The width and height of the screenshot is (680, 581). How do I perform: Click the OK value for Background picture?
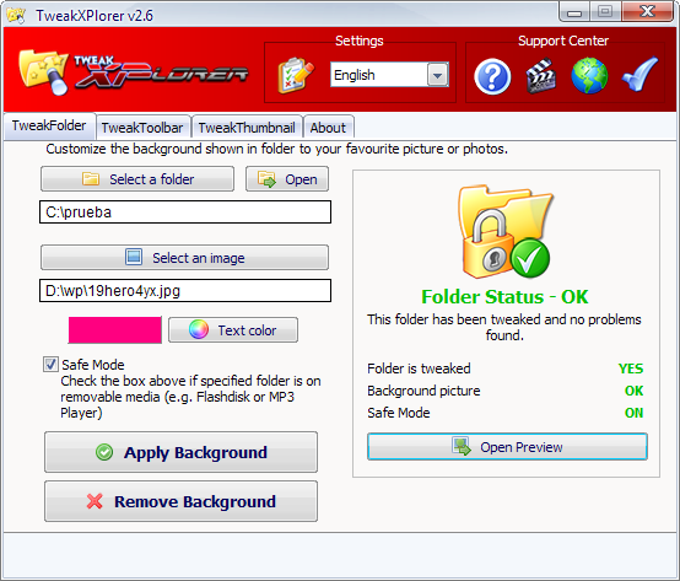pos(634,391)
